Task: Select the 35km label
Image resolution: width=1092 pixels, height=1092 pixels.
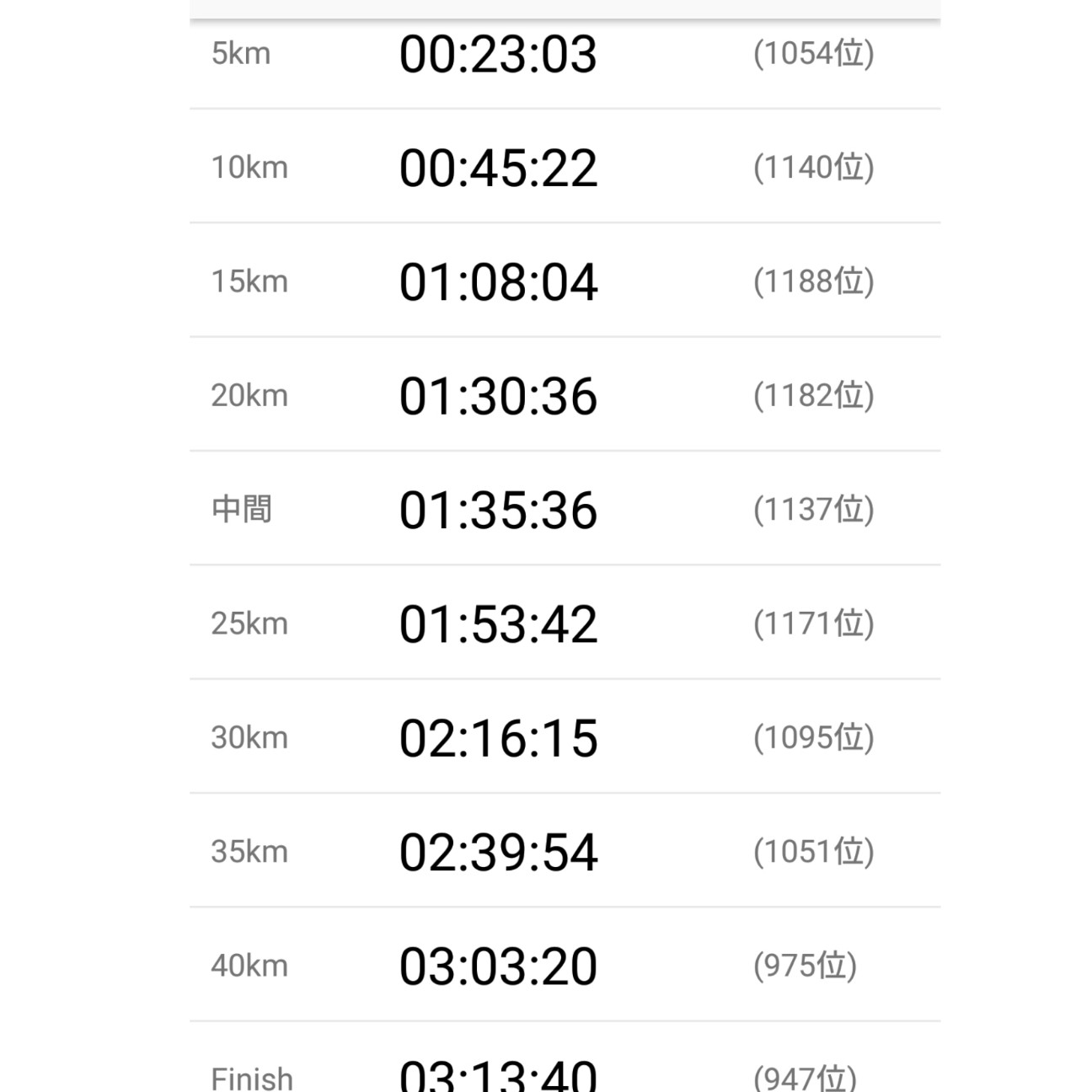Action: pos(249,852)
